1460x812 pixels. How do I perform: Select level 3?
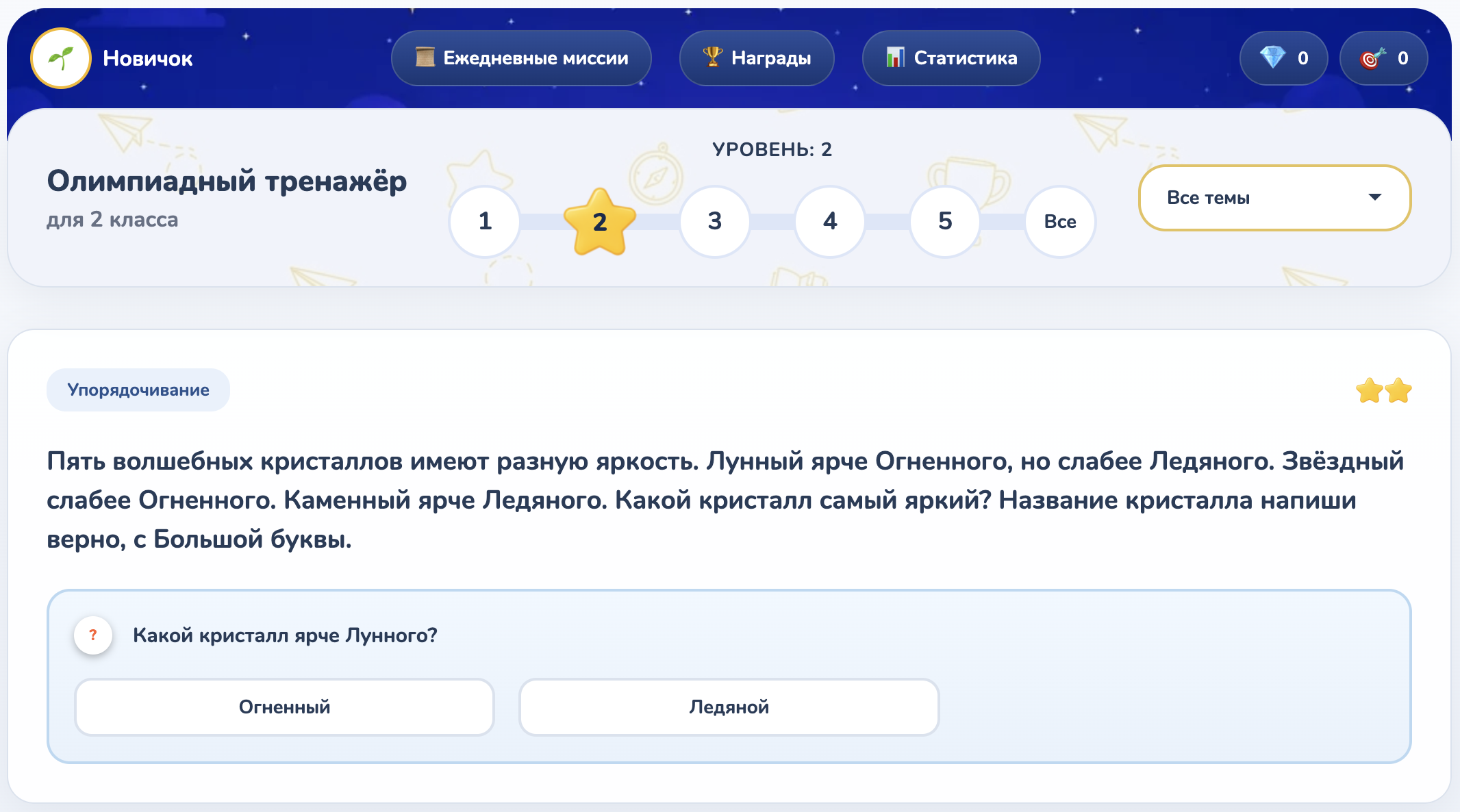715,221
